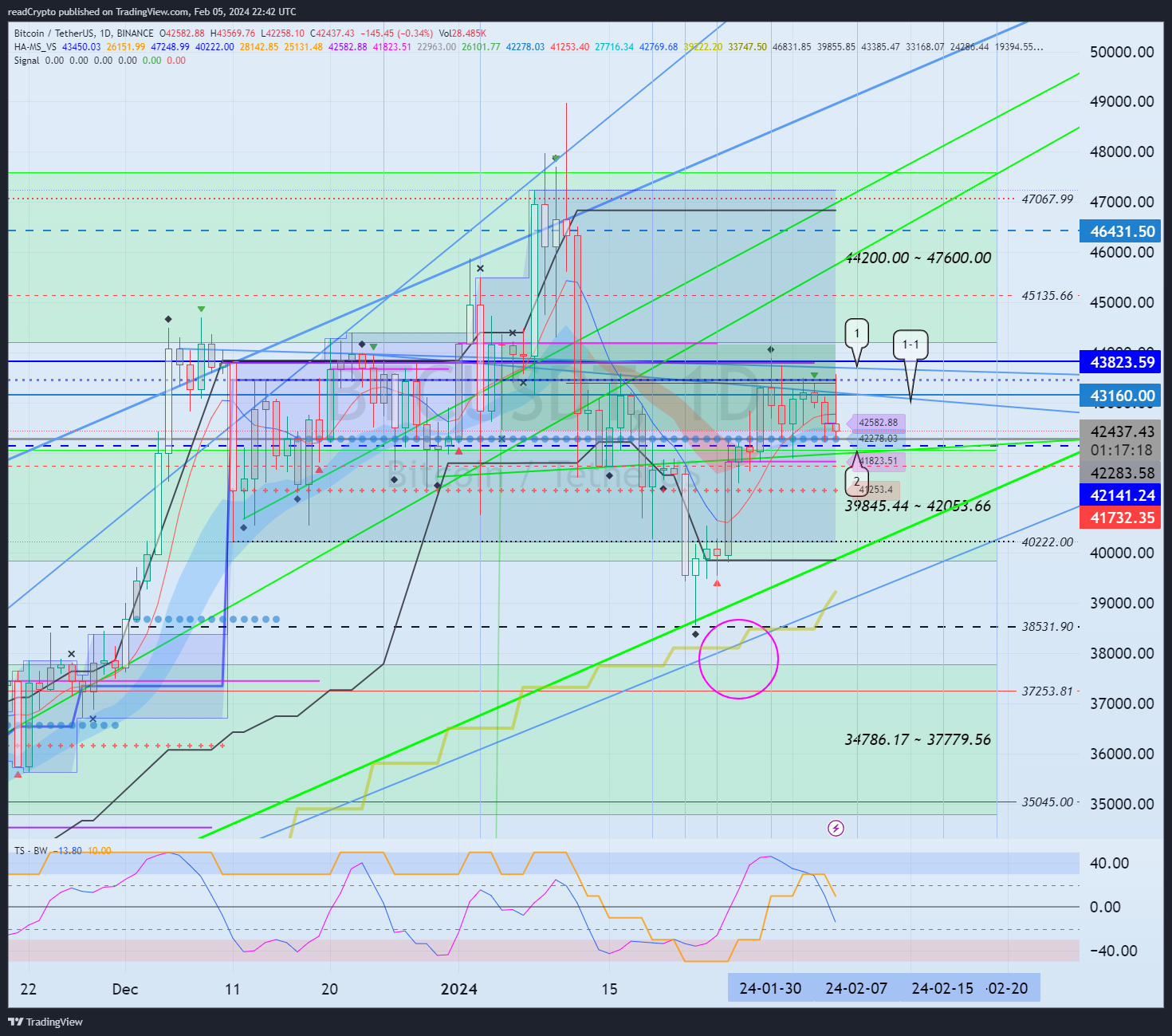
Task: Click the 45135.66 level label
Action: [1048, 296]
